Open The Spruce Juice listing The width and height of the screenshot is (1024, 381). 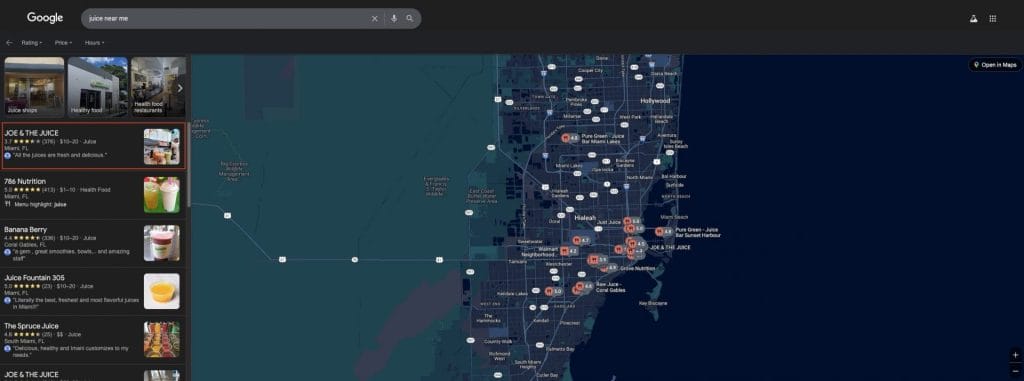[x=93, y=339]
